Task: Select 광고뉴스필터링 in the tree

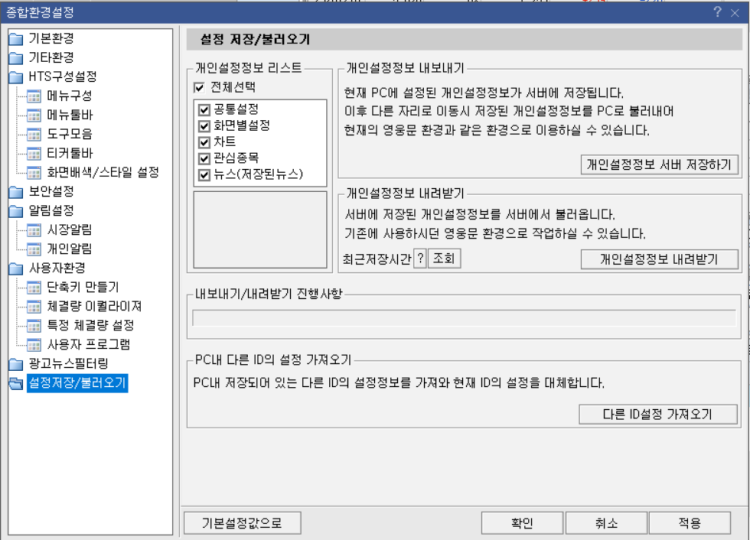Action: tap(68, 364)
